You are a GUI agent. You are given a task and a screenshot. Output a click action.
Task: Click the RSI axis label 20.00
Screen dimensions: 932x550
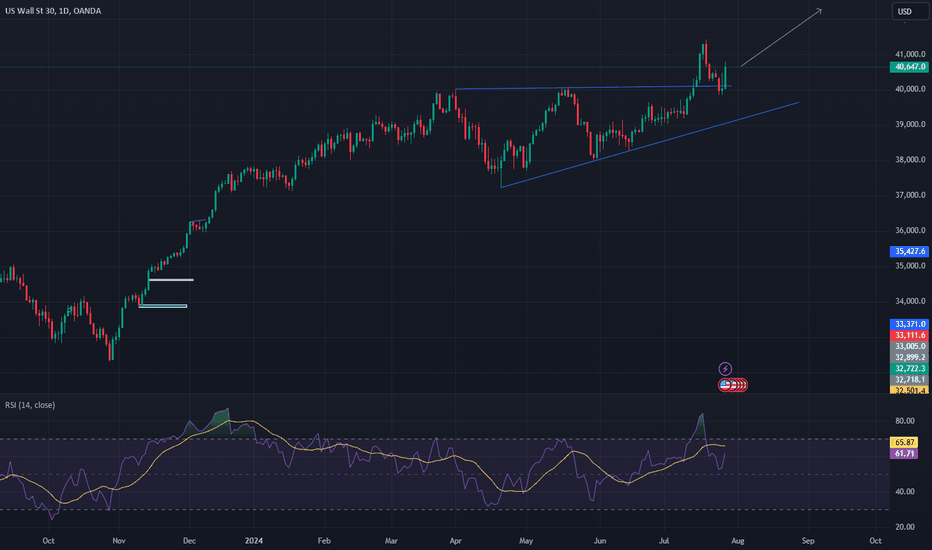click(x=905, y=527)
